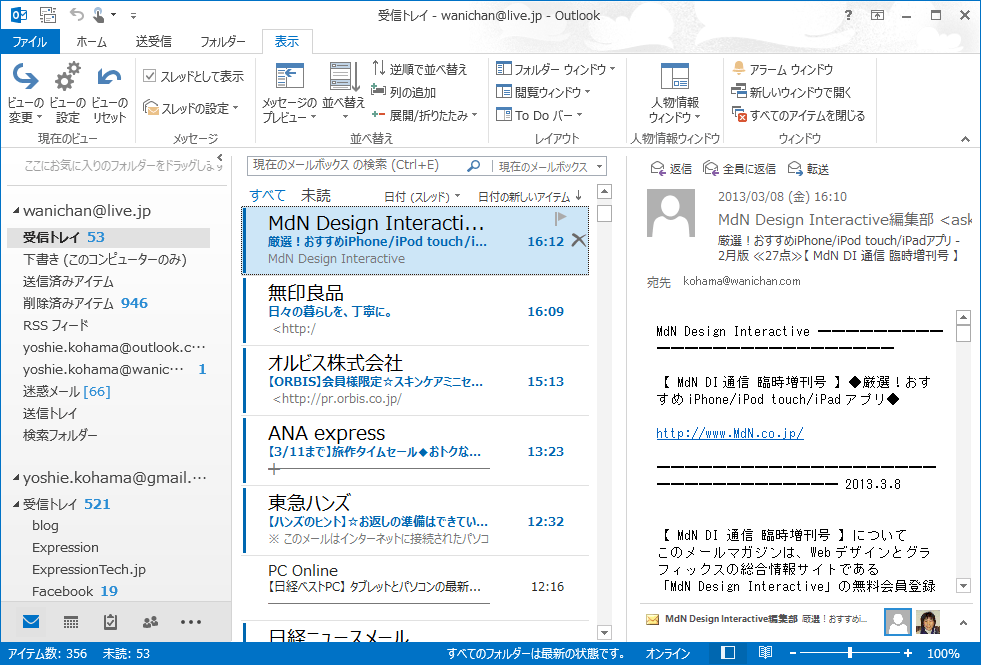
Task: Click 新しいウィンドウで開く (Open in New Window)
Action: (x=792, y=92)
